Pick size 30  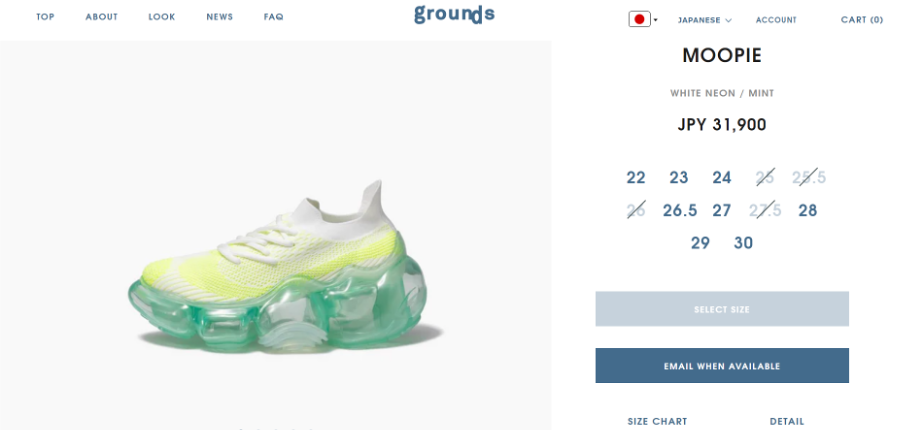[744, 243]
